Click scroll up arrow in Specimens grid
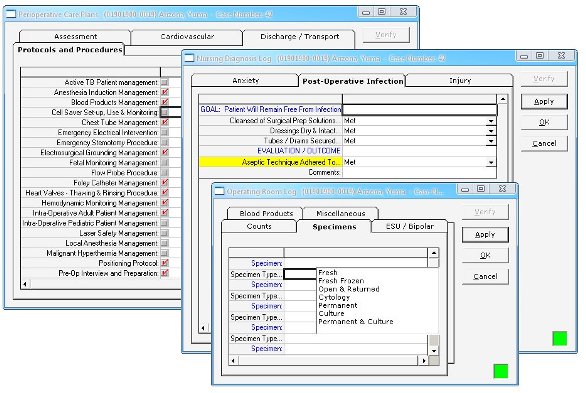This screenshot has width=586, height=393. tap(434, 253)
